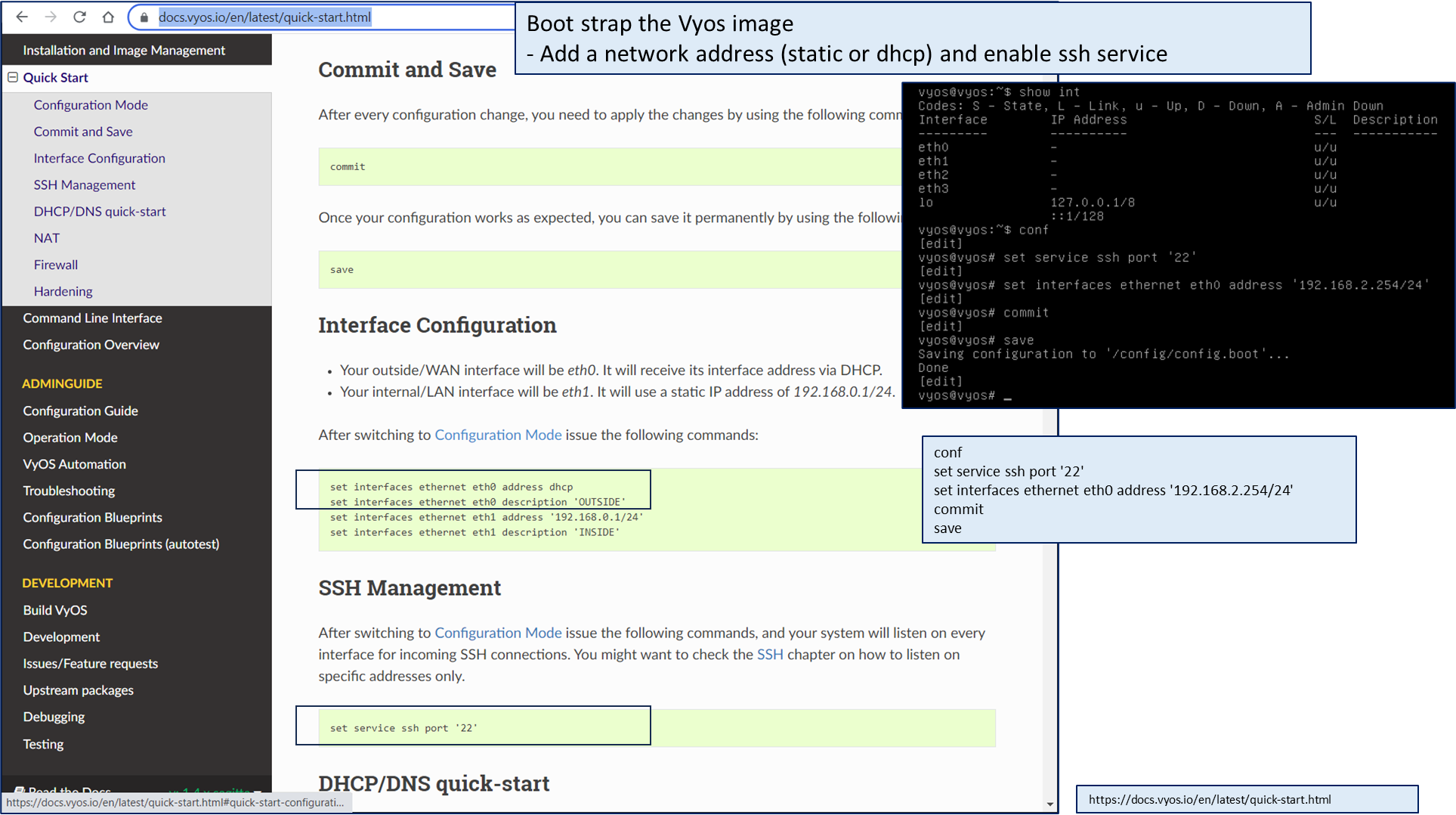The height and width of the screenshot is (815, 1456).
Task: Go to SSH Management in sidebar
Action: (x=85, y=184)
